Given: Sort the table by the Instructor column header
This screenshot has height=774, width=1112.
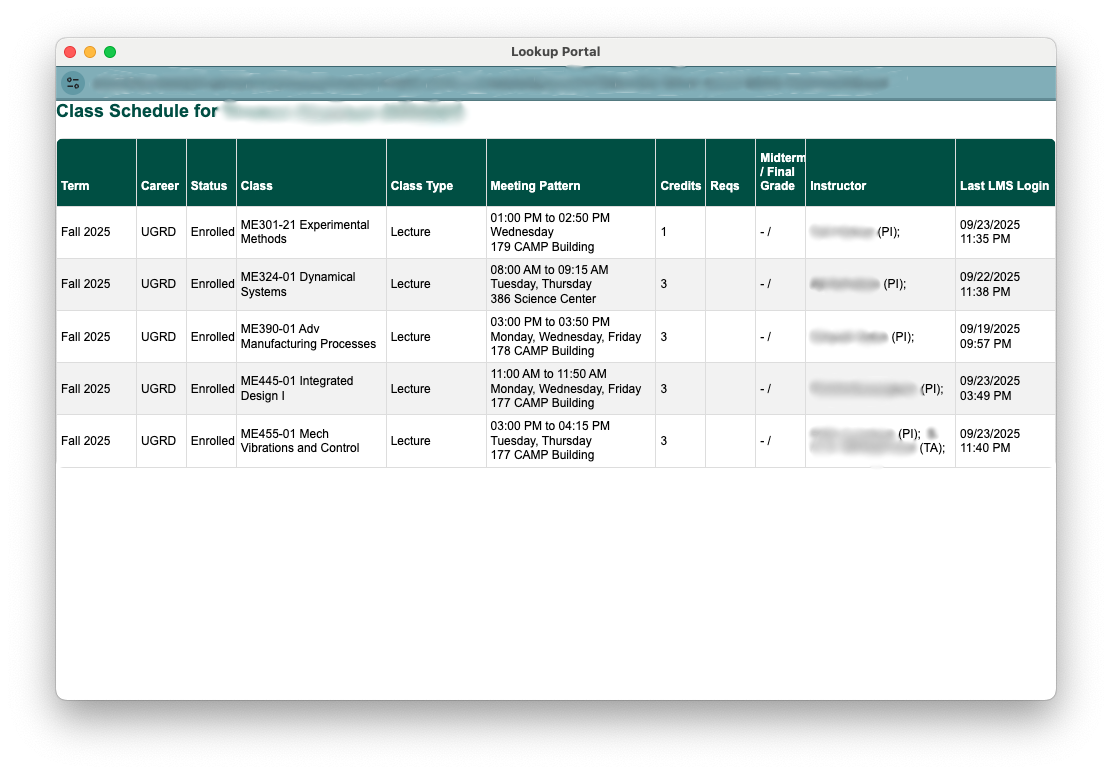Looking at the screenshot, I should pos(837,185).
